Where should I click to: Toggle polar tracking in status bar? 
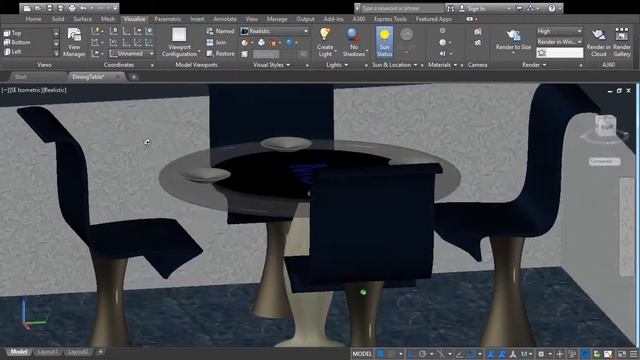423,354
